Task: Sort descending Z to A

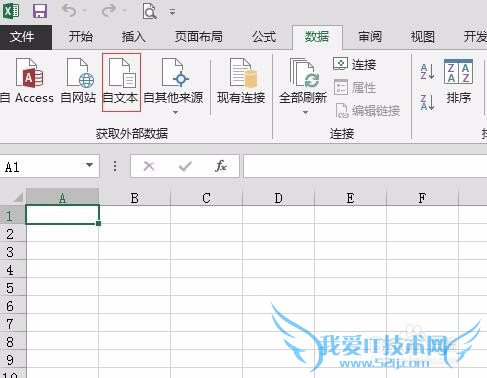Action: [427, 102]
